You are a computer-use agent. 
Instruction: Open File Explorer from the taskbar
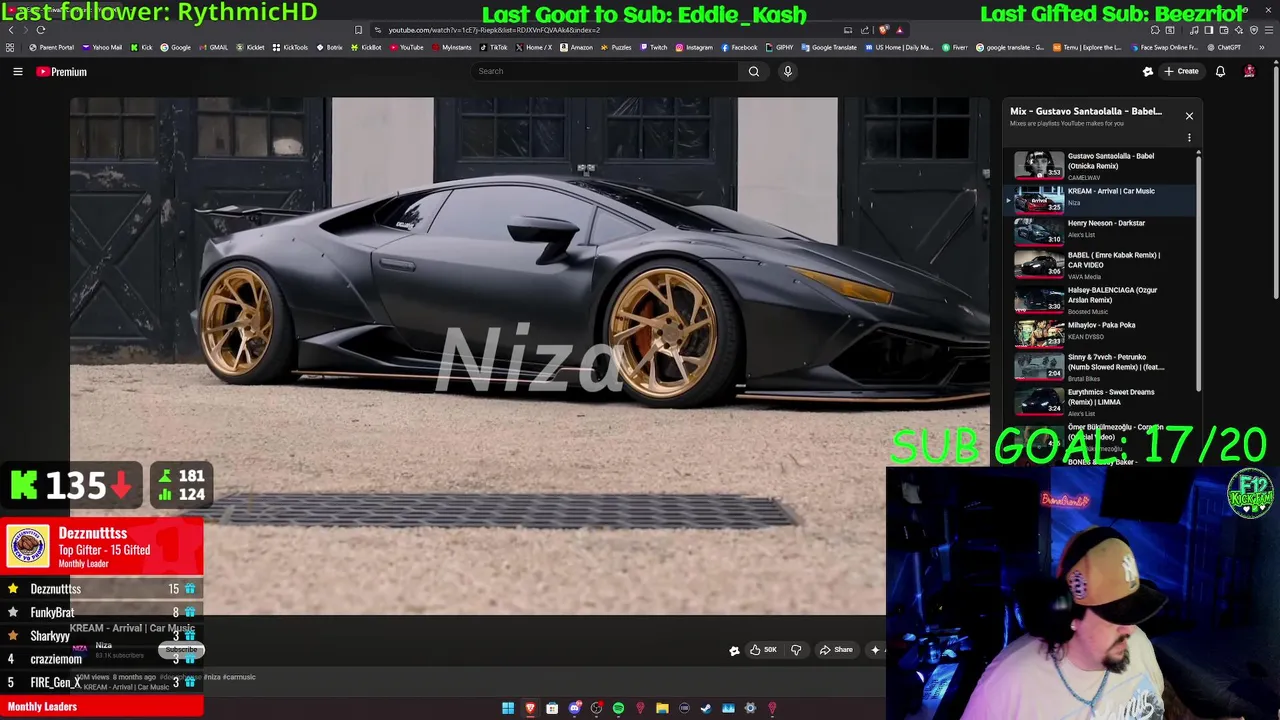click(x=662, y=708)
